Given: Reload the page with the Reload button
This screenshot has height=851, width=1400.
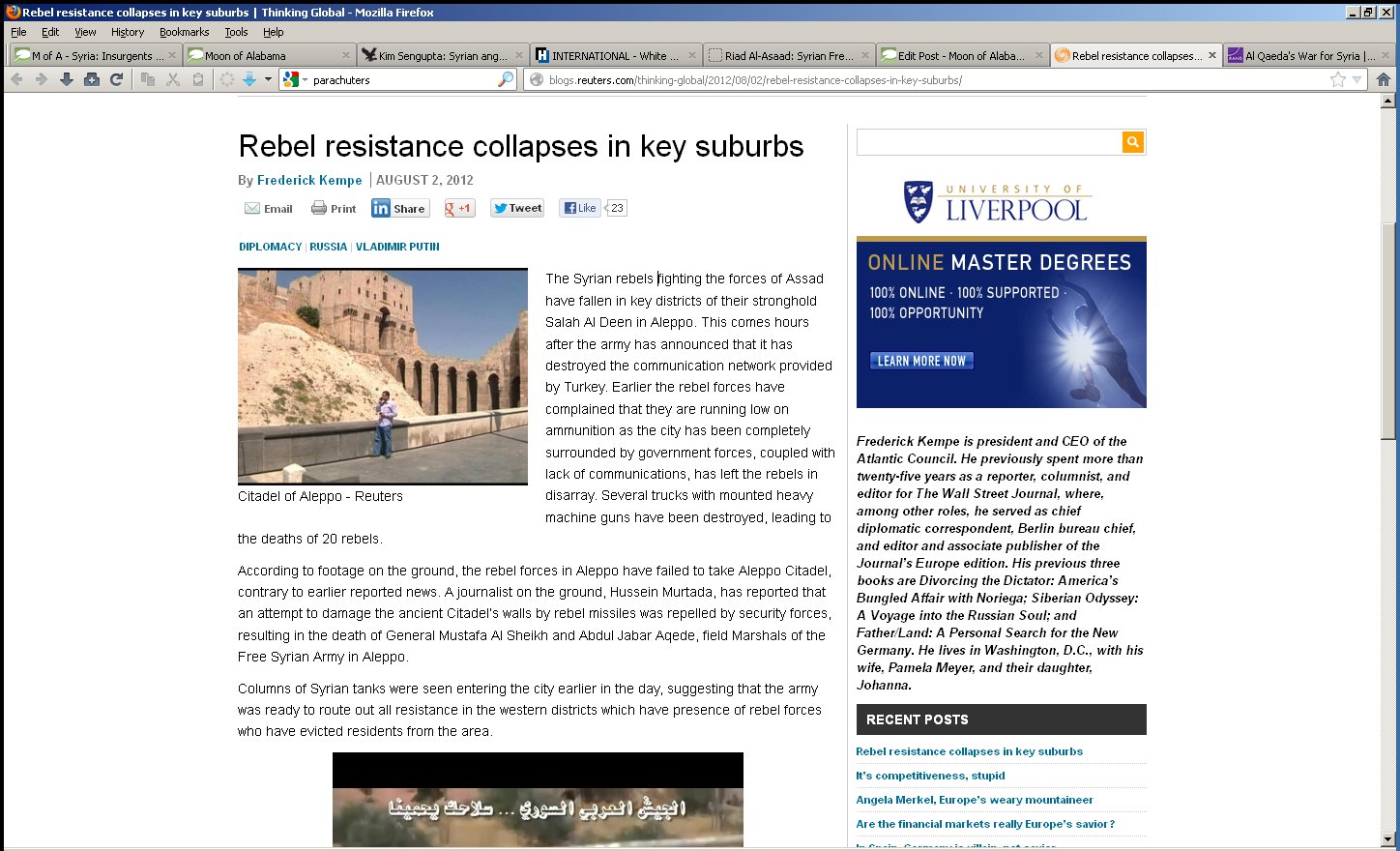Looking at the screenshot, I should tap(116, 79).
